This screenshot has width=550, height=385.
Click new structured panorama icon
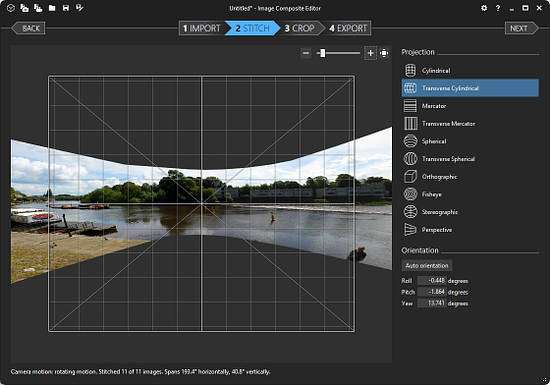(x=38, y=8)
